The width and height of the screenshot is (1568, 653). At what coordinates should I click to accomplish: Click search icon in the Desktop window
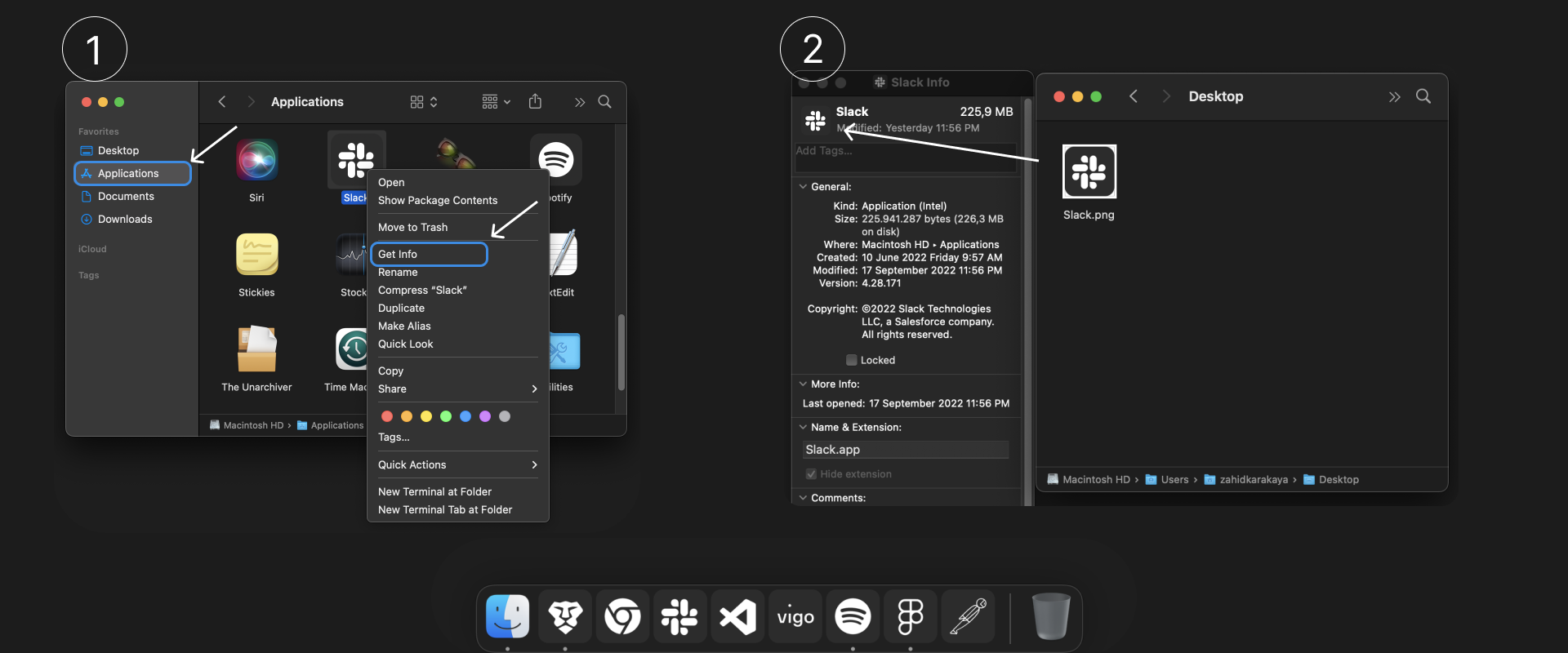[1423, 96]
